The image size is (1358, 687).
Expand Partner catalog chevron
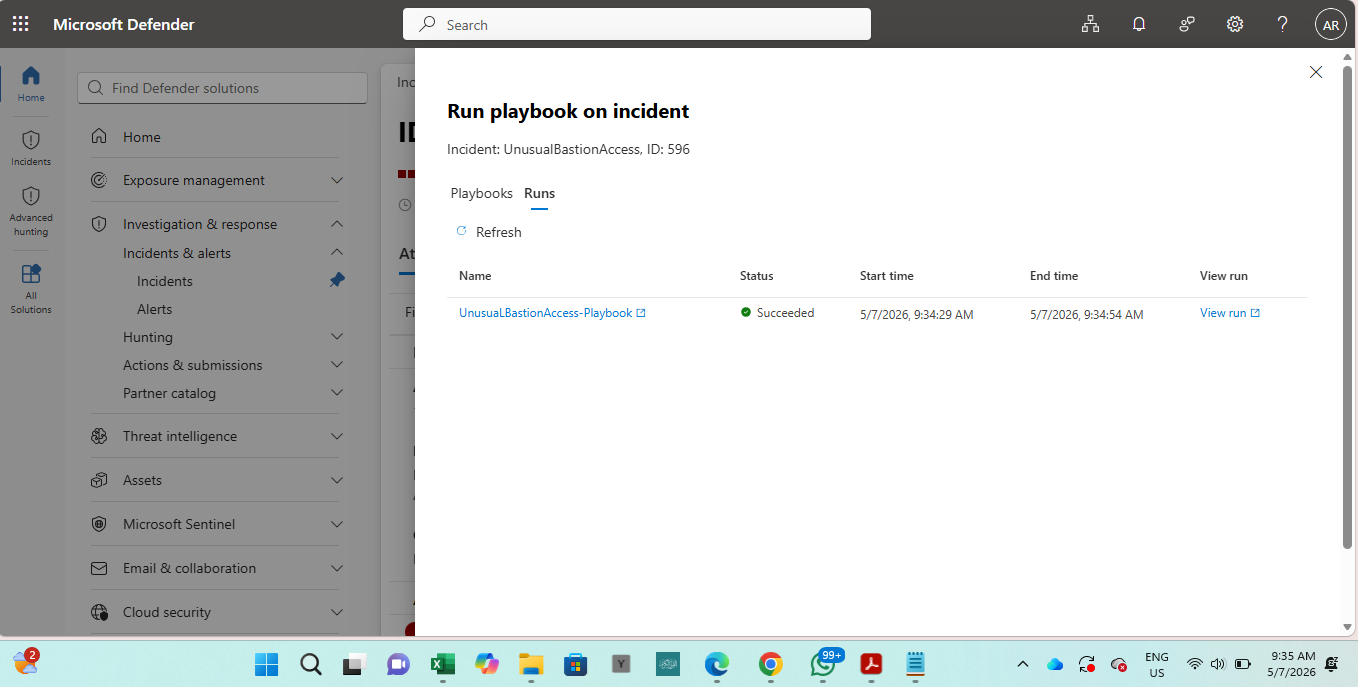click(x=337, y=393)
